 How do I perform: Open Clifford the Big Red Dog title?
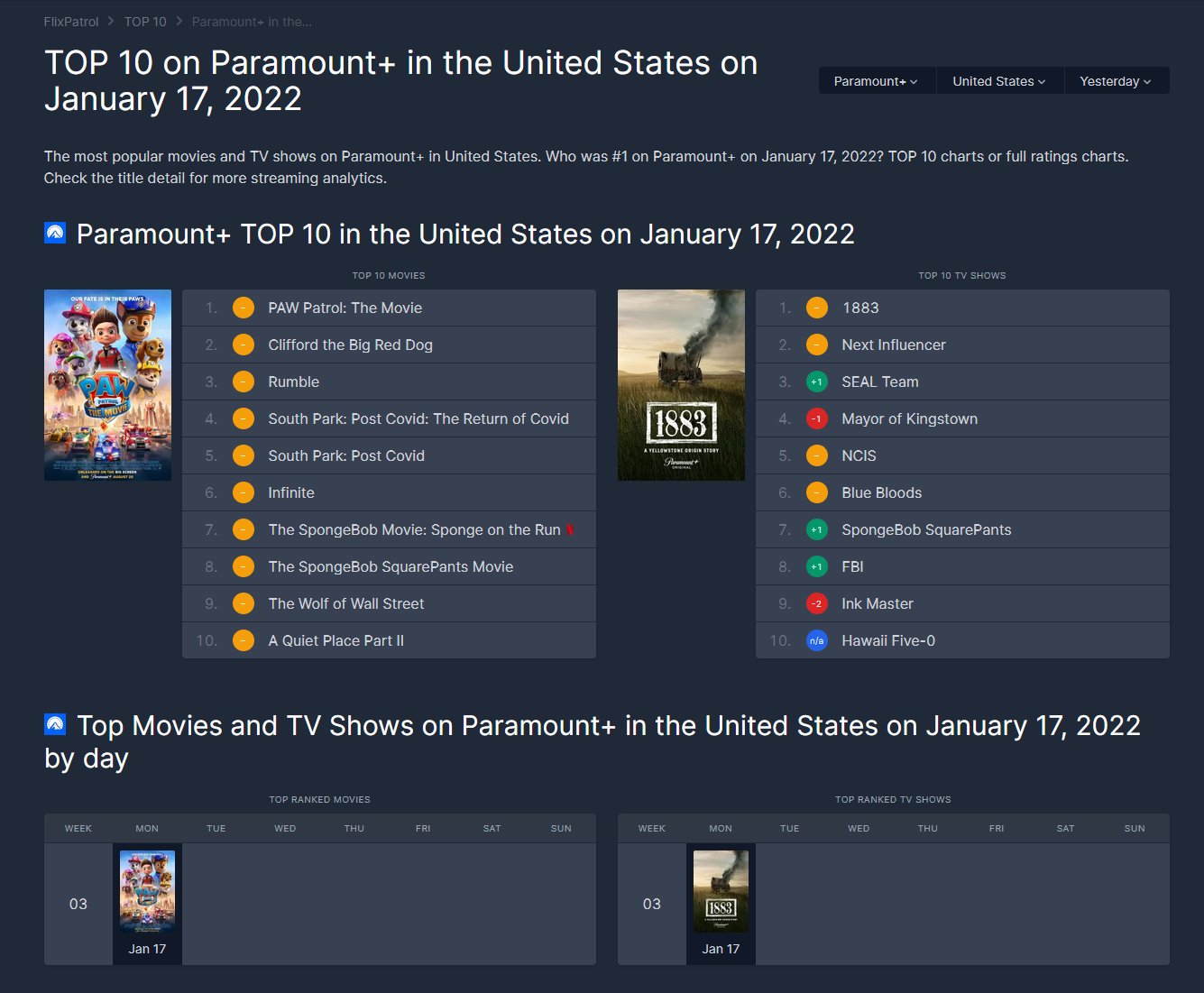pyautogui.click(x=350, y=345)
